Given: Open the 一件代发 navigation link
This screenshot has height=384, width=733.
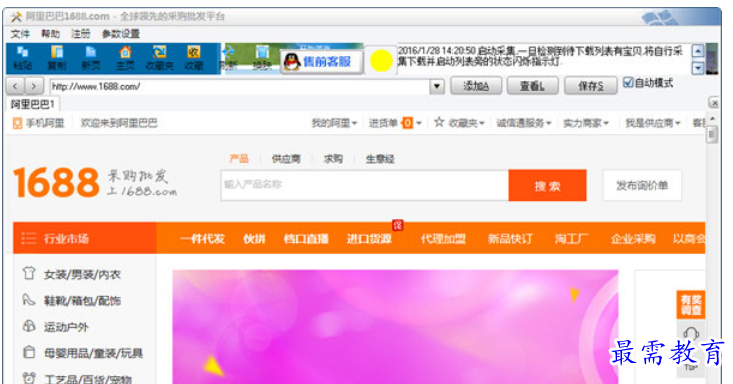Looking at the screenshot, I should coord(202,239).
